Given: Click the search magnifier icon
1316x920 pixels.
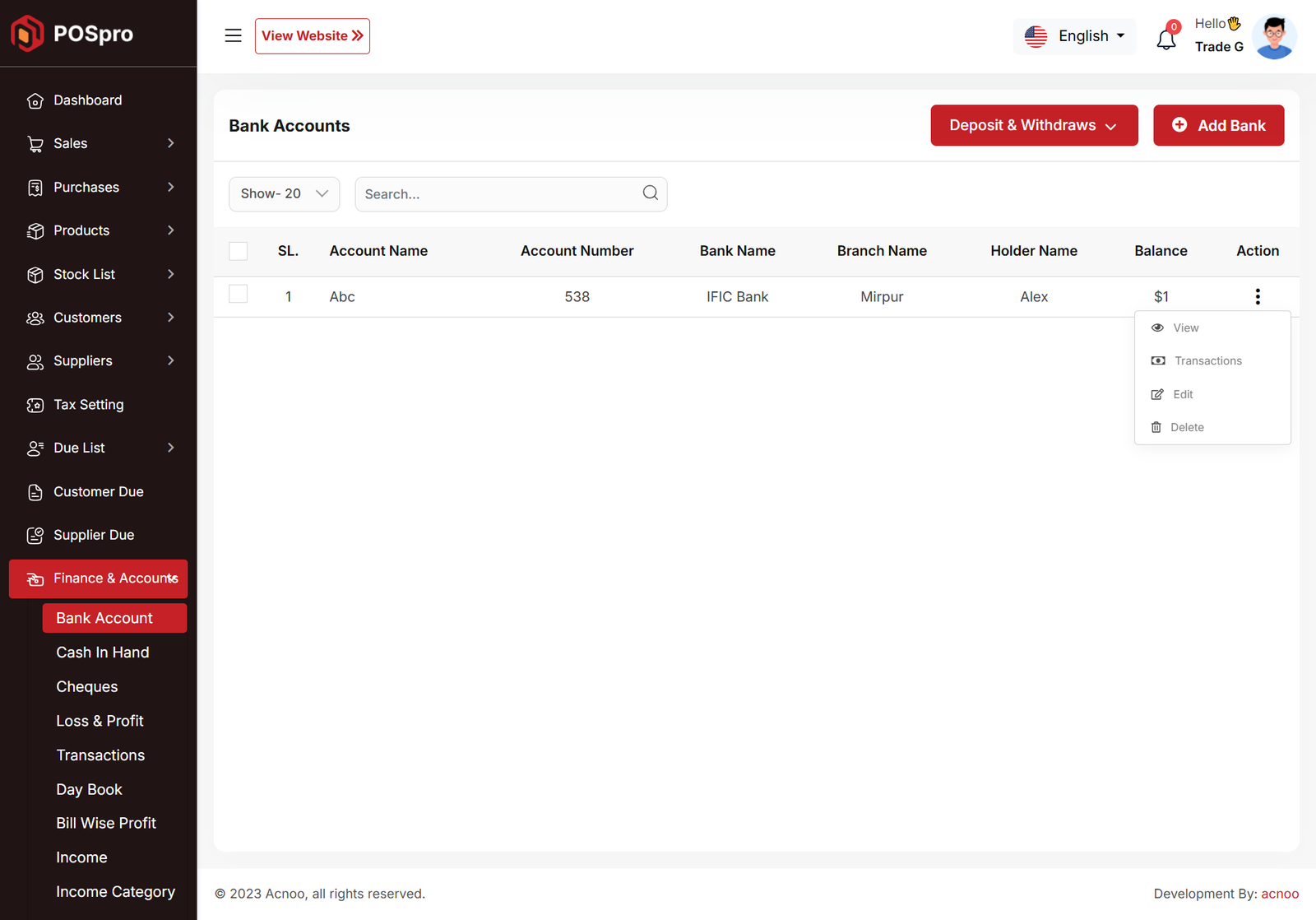Looking at the screenshot, I should [650, 193].
